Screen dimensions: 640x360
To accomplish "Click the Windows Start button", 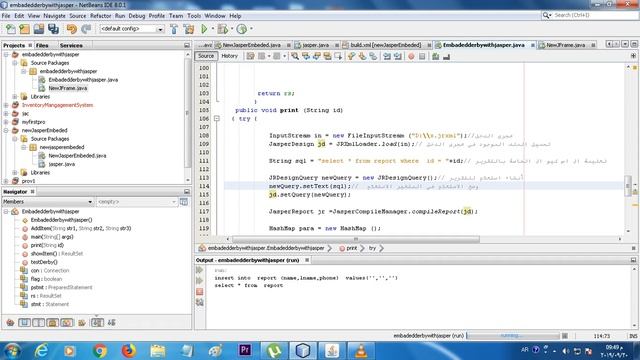I will [x=12, y=351].
